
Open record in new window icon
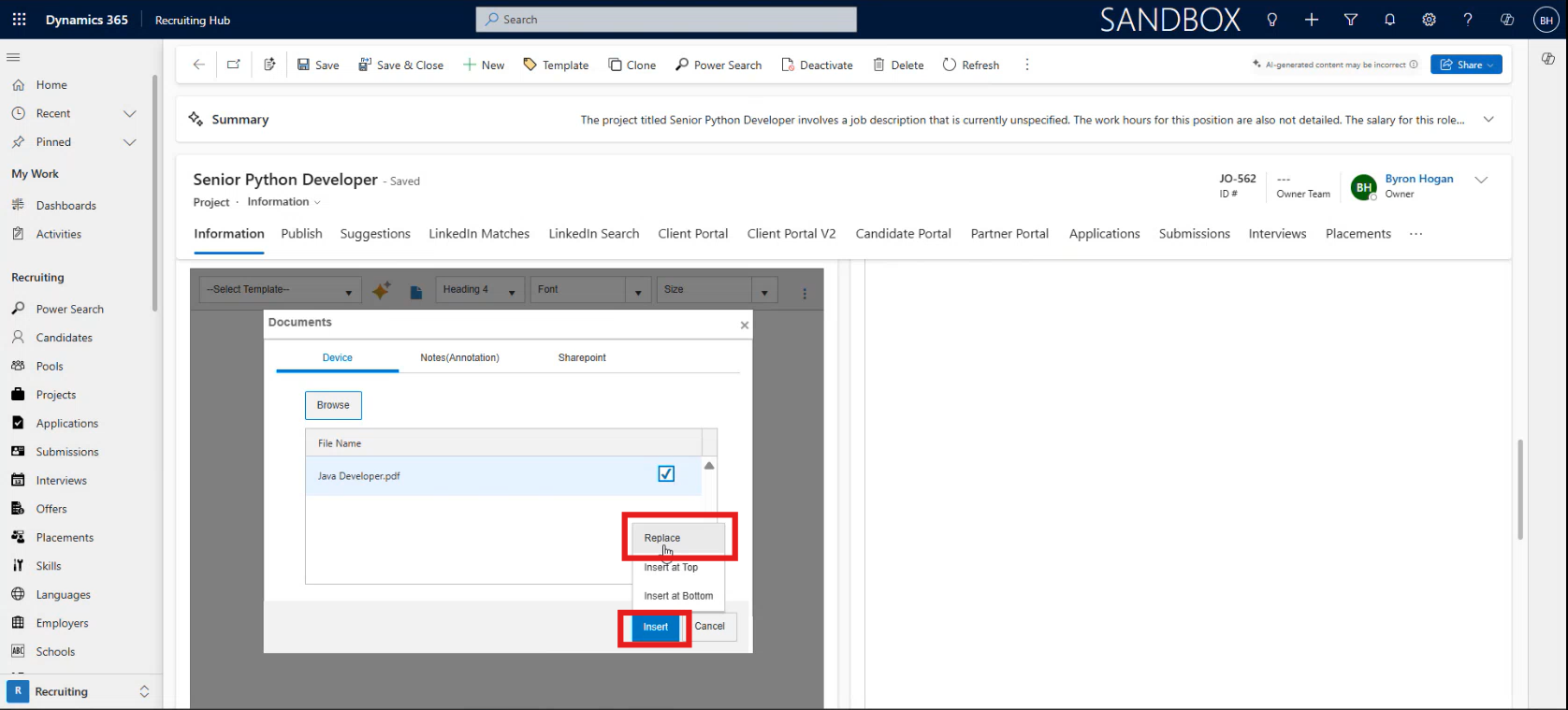(234, 65)
